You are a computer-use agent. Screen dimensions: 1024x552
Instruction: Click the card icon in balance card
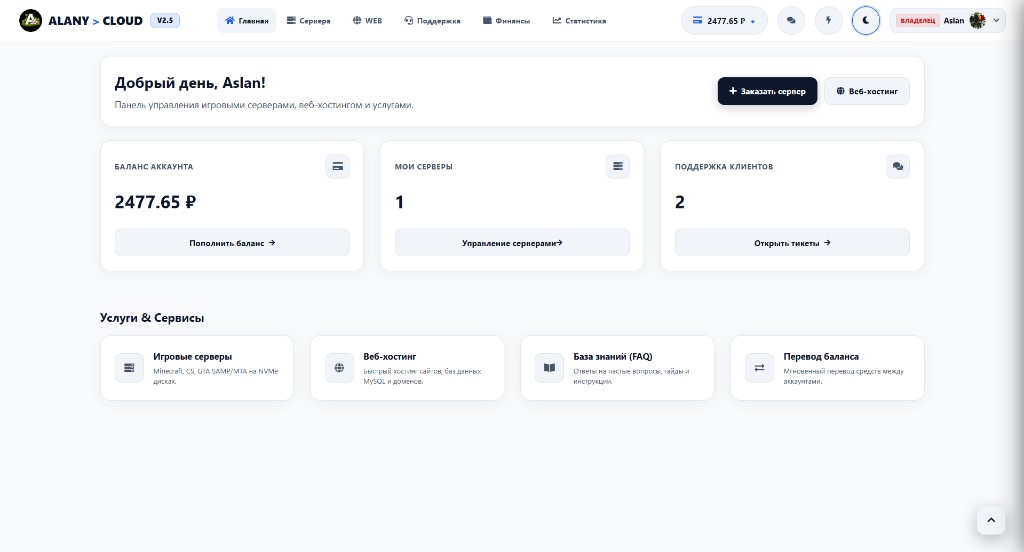pyautogui.click(x=338, y=167)
